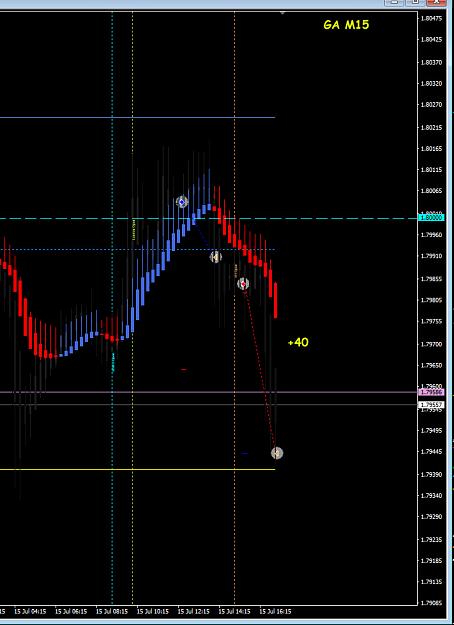Image resolution: width=454 pixels, height=625 pixels.
Task: Click the 1.79390 price axis label
Action: (x=431, y=474)
